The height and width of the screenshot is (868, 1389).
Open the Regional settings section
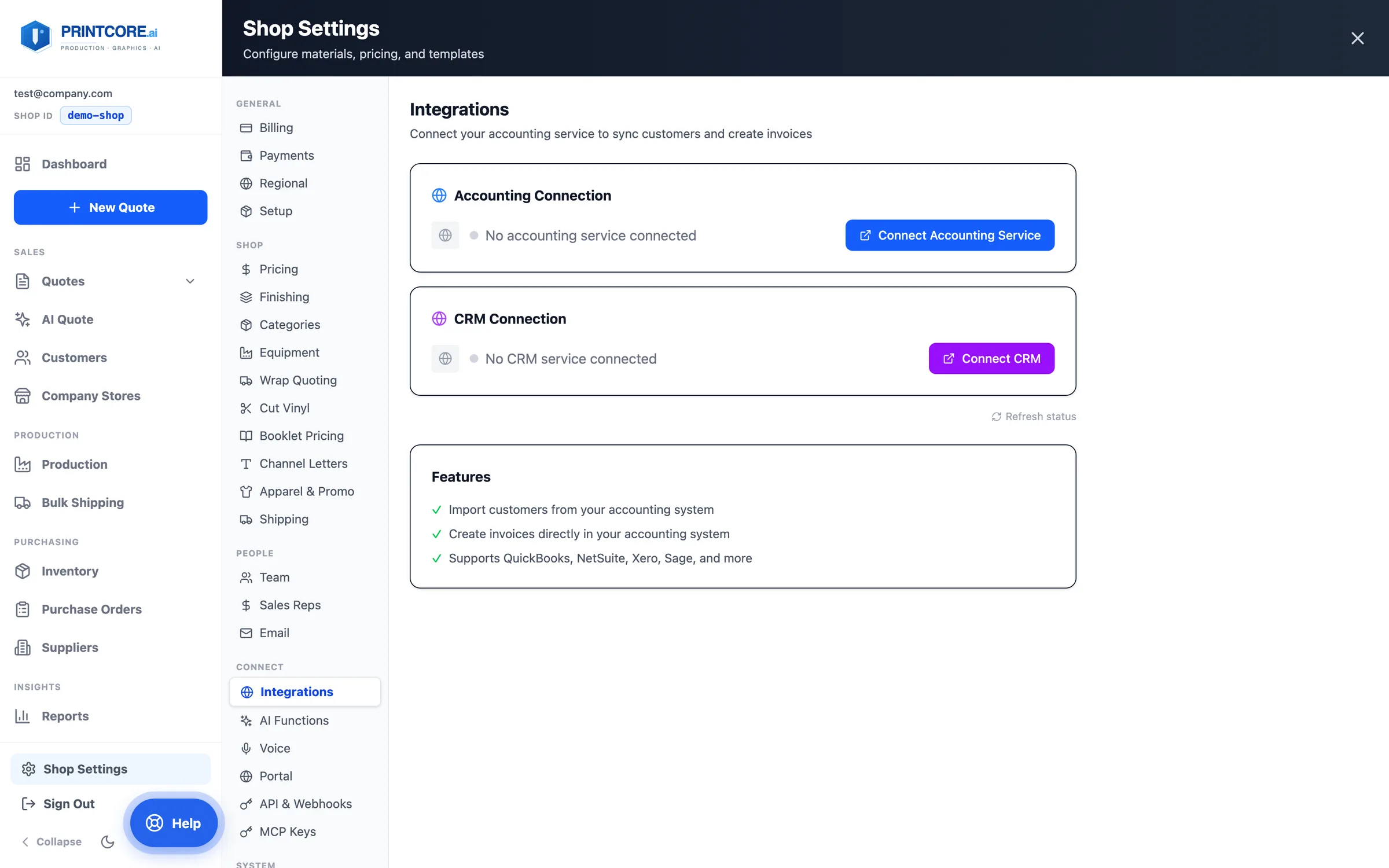(305, 183)
